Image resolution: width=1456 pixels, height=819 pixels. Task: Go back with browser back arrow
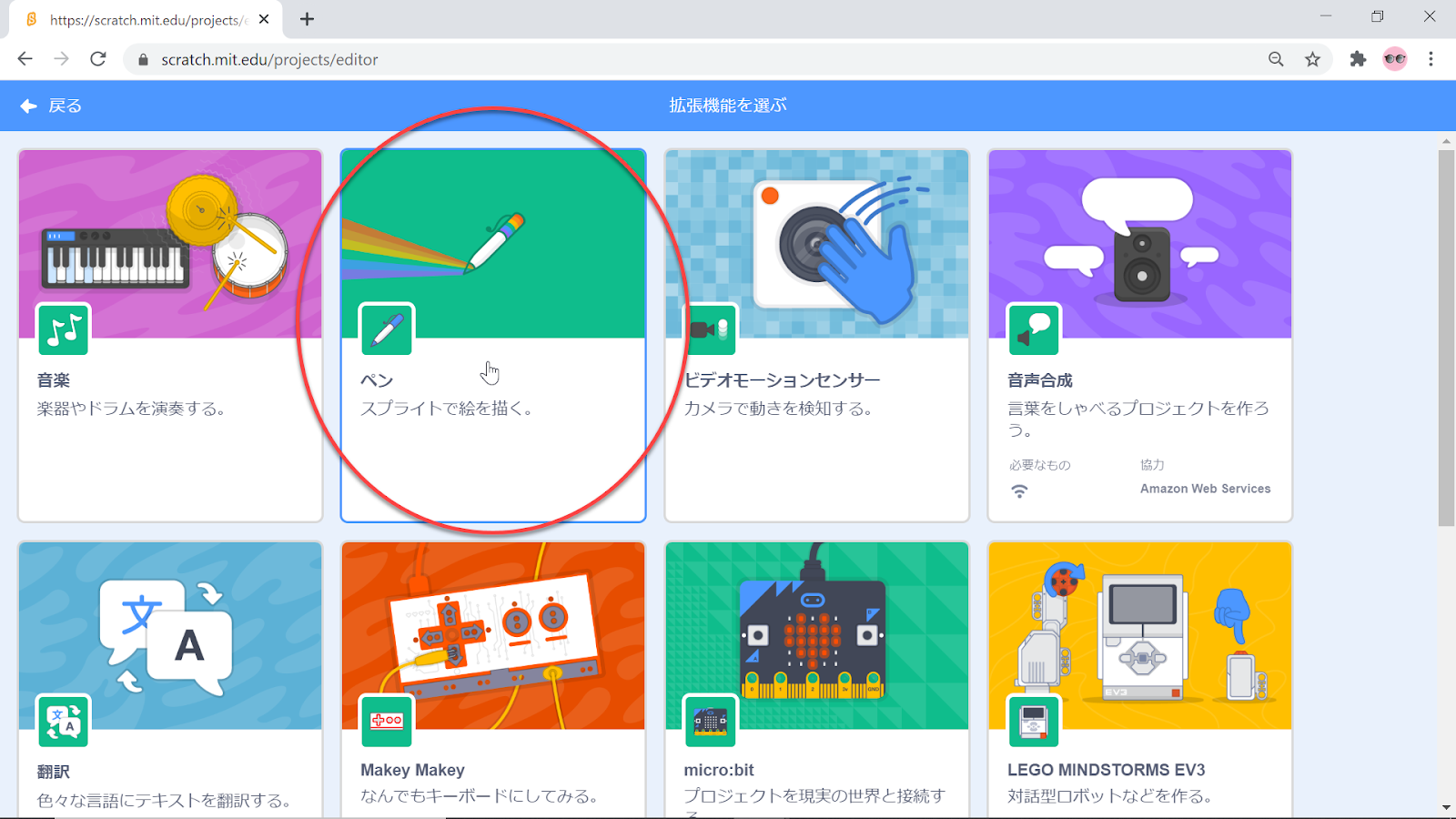tap(25, 59)
